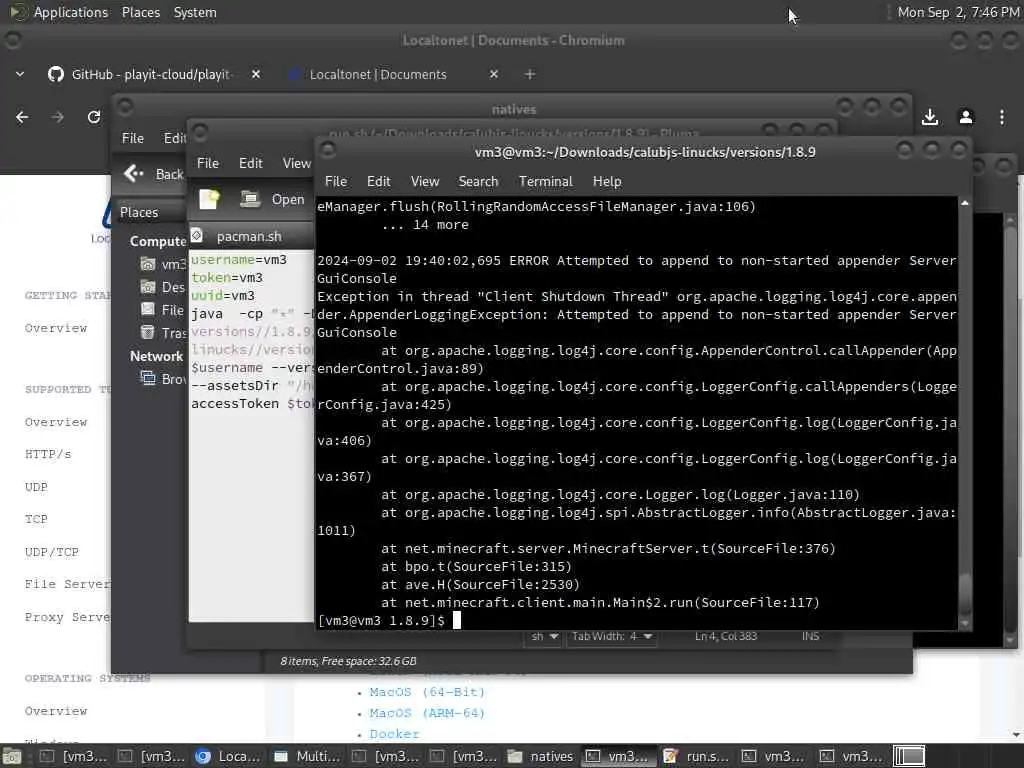Open Search menu in terminal
1024x768 pixels.
[x=478, y=182]
